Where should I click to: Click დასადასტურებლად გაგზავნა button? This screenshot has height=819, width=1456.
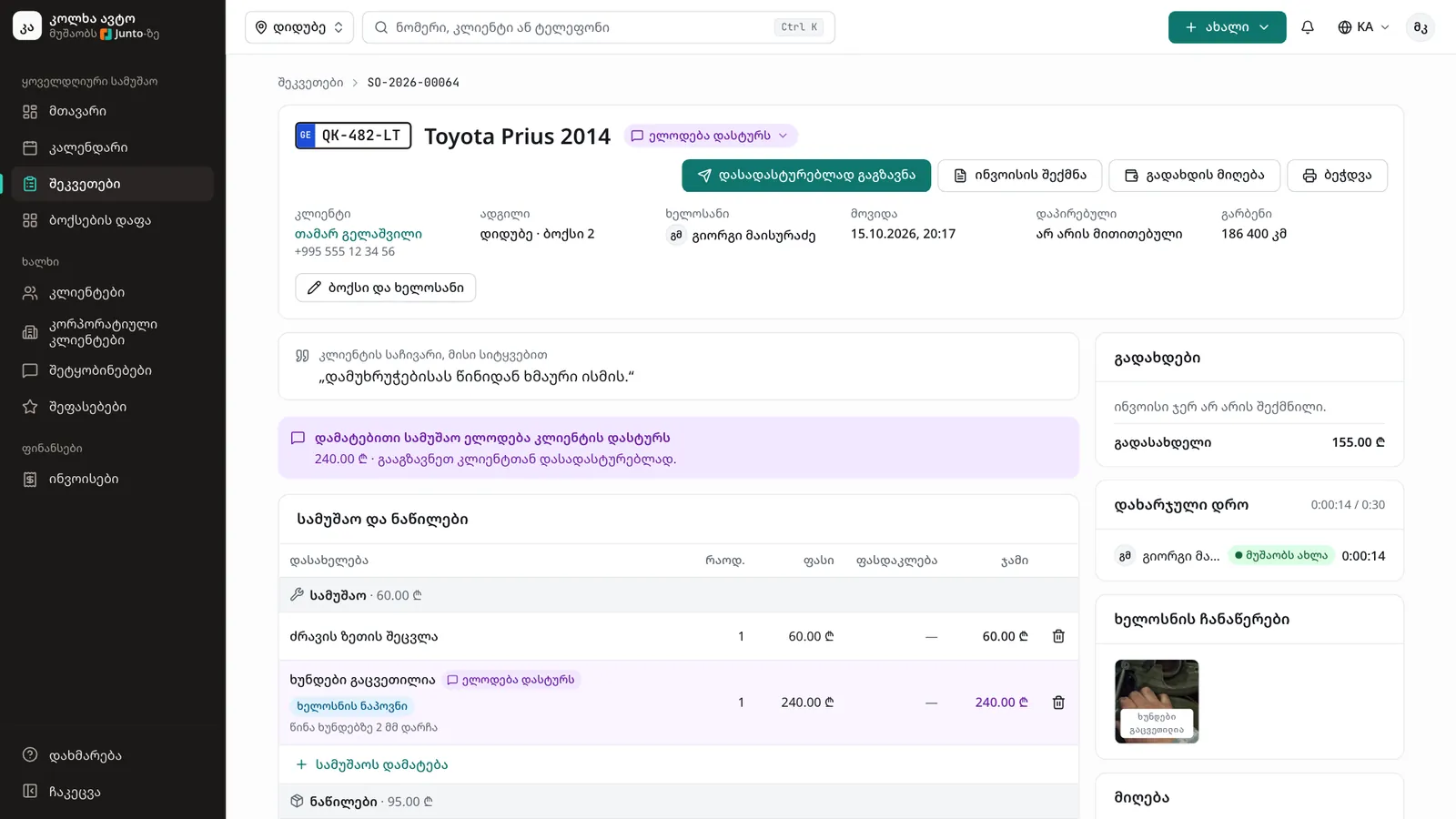806,176
